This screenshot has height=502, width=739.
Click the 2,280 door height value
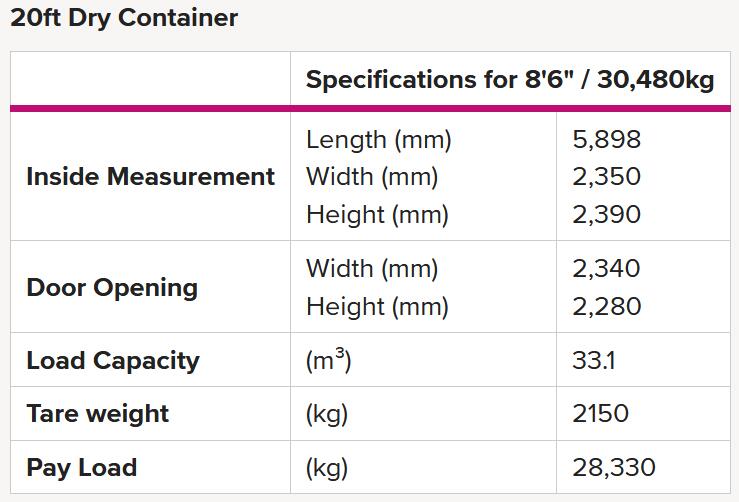click(607, 306)
